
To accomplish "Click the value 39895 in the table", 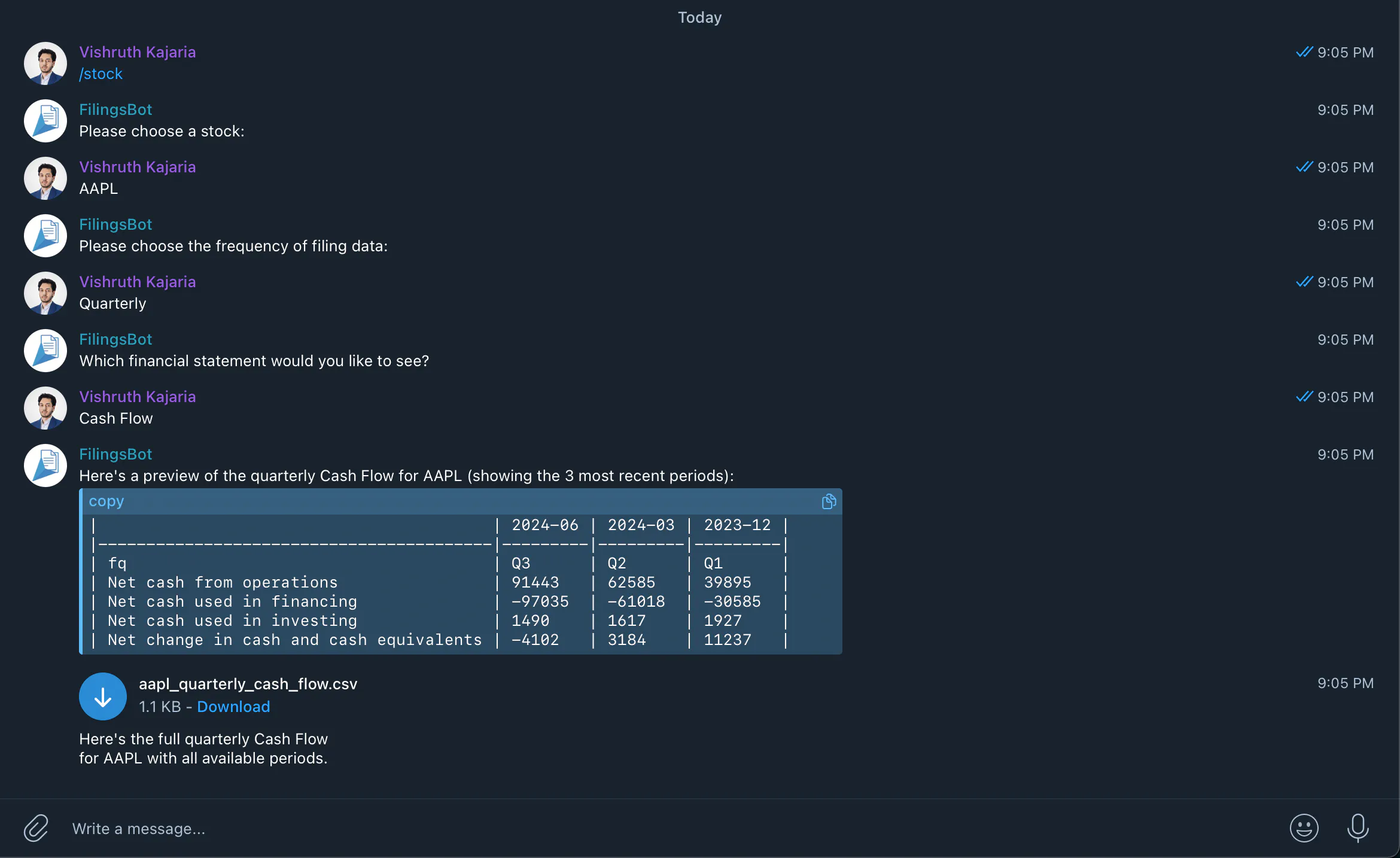I will click(728, 582).
